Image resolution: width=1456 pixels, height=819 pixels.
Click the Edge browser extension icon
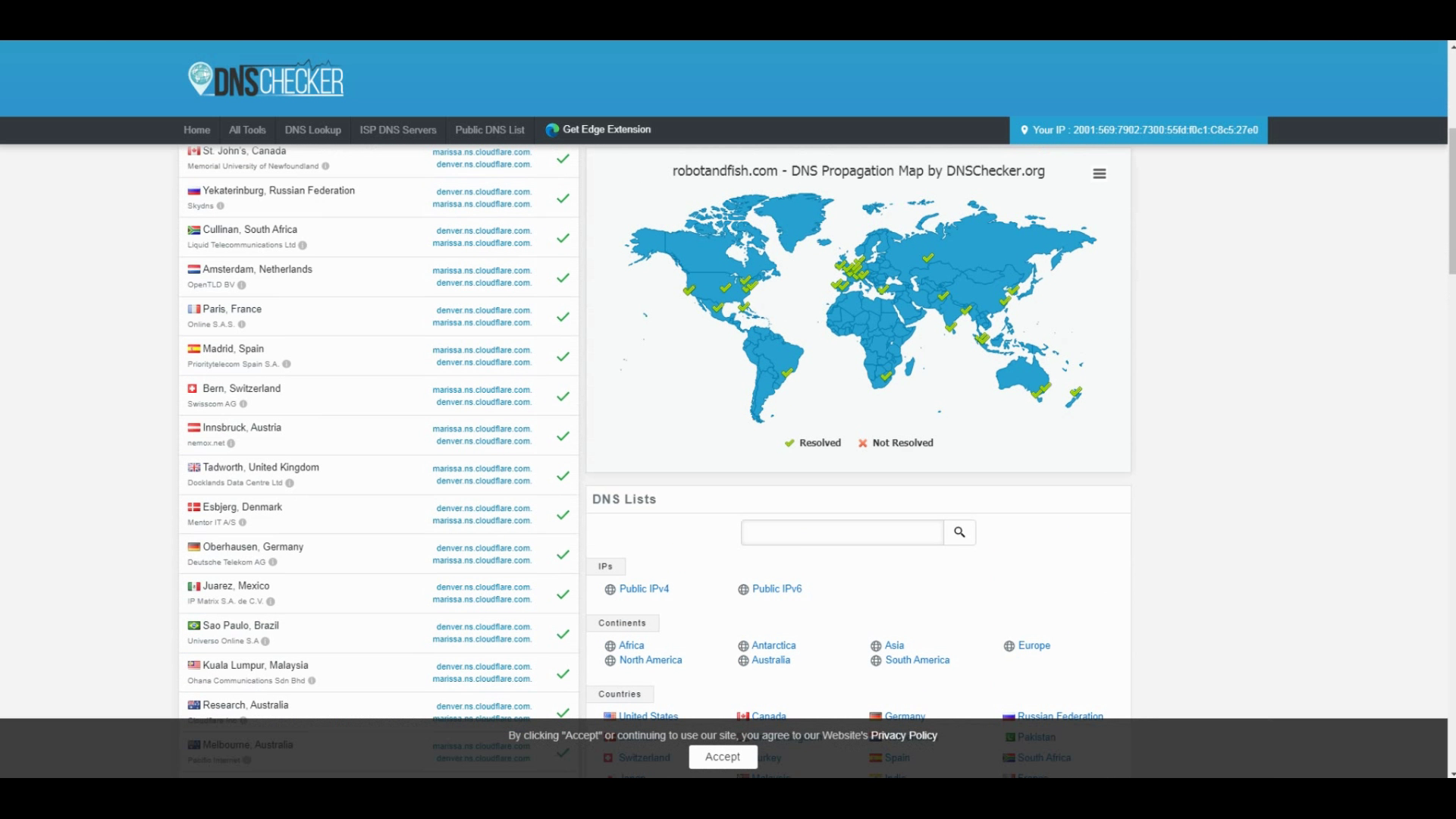[x=552, y=130]
